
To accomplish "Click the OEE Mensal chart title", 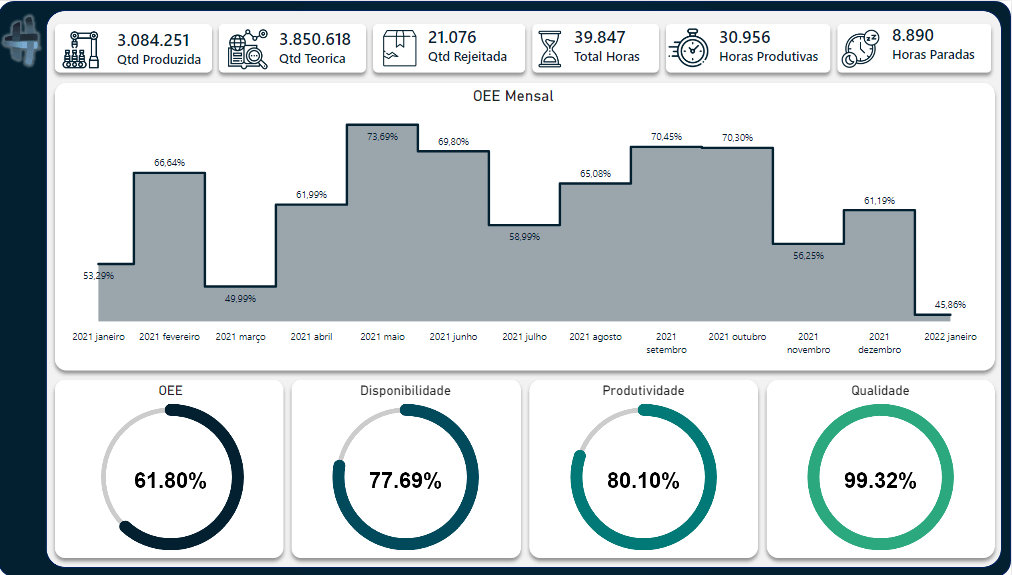I will tap(513, 96).
